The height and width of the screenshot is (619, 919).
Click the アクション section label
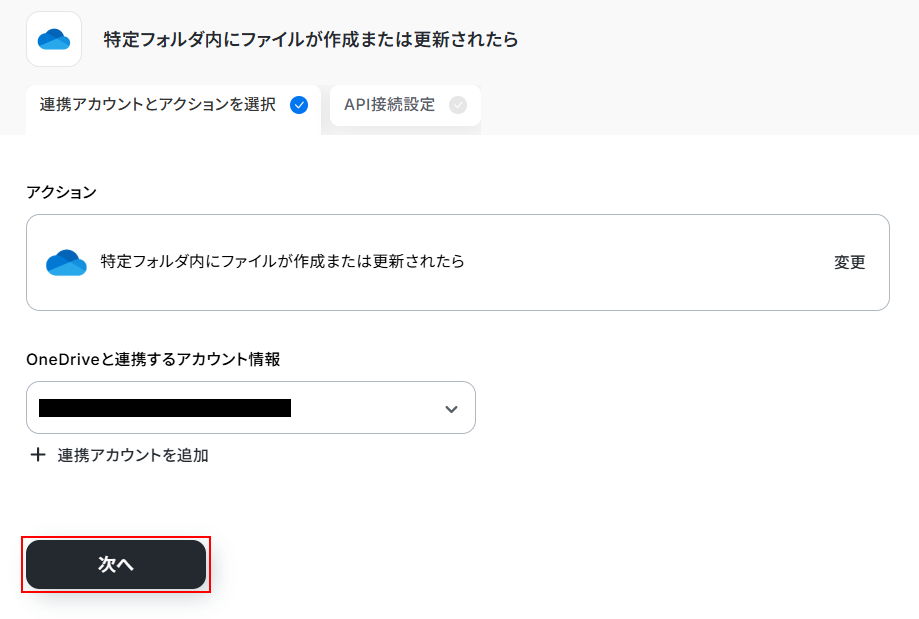(61, 192)
